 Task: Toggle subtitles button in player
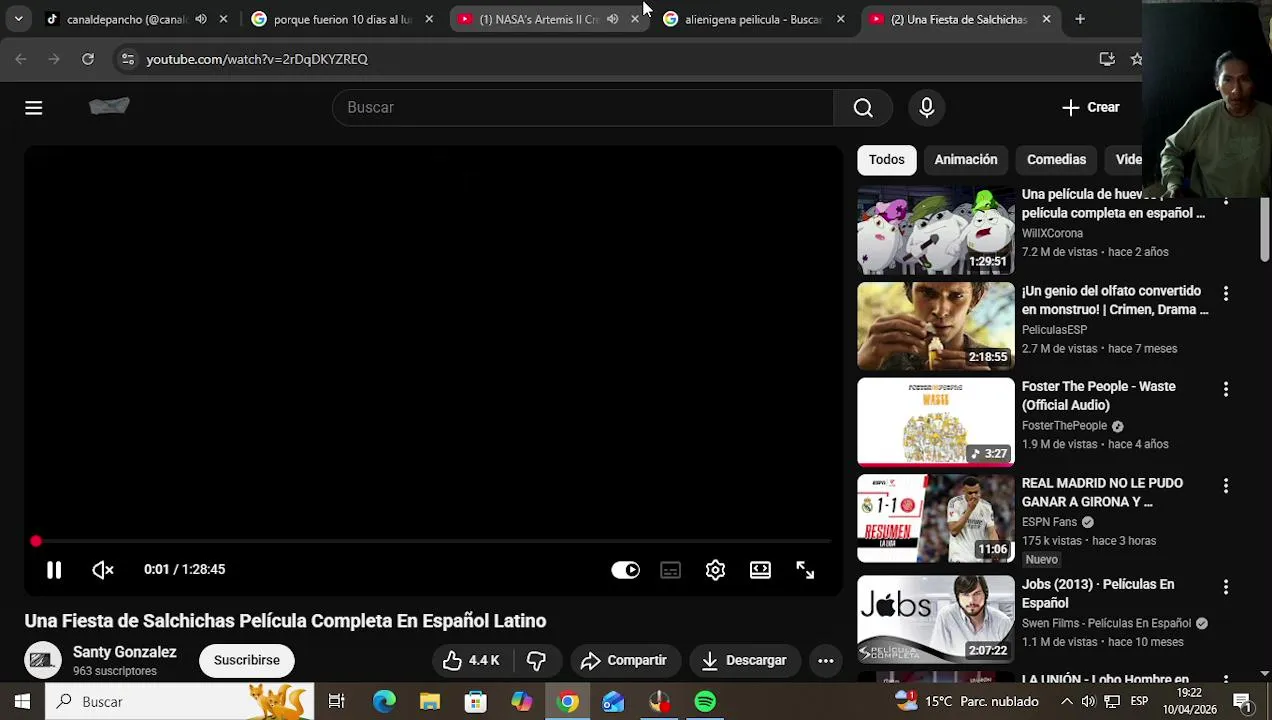click(670, 569)
